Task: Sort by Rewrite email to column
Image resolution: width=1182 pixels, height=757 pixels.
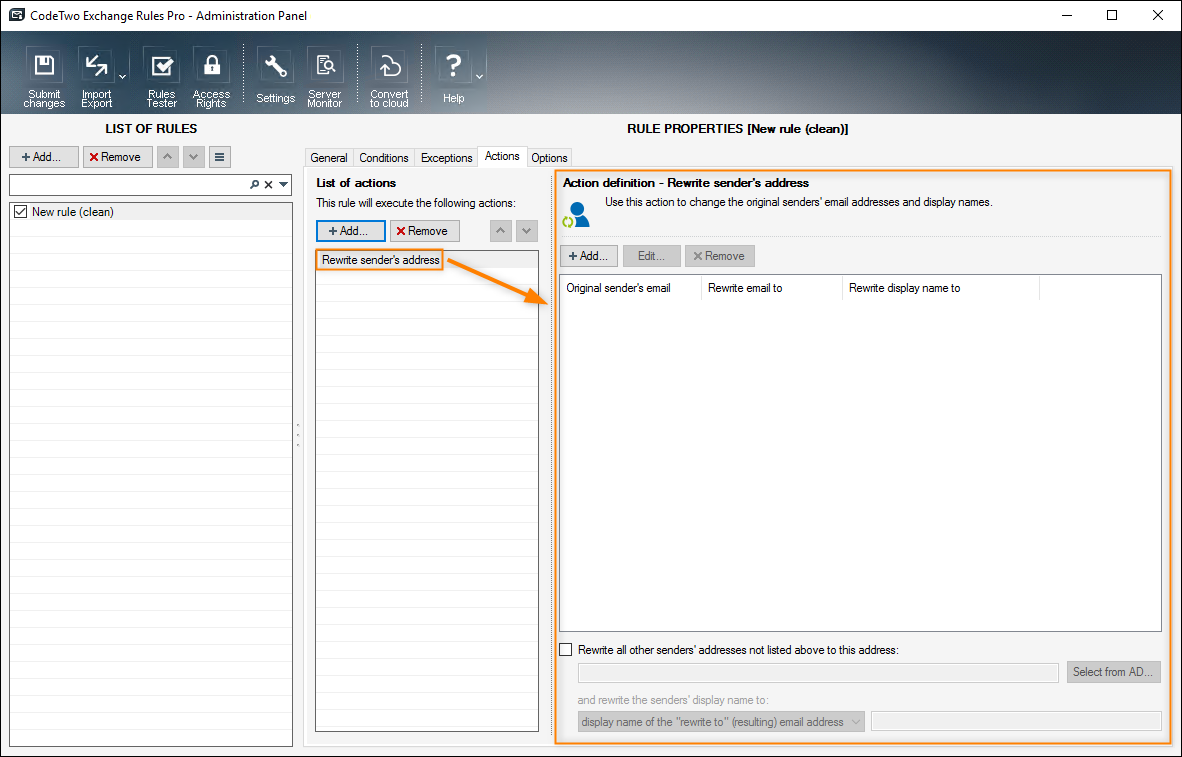Action: pyautogui.click(x=772, y=288)
